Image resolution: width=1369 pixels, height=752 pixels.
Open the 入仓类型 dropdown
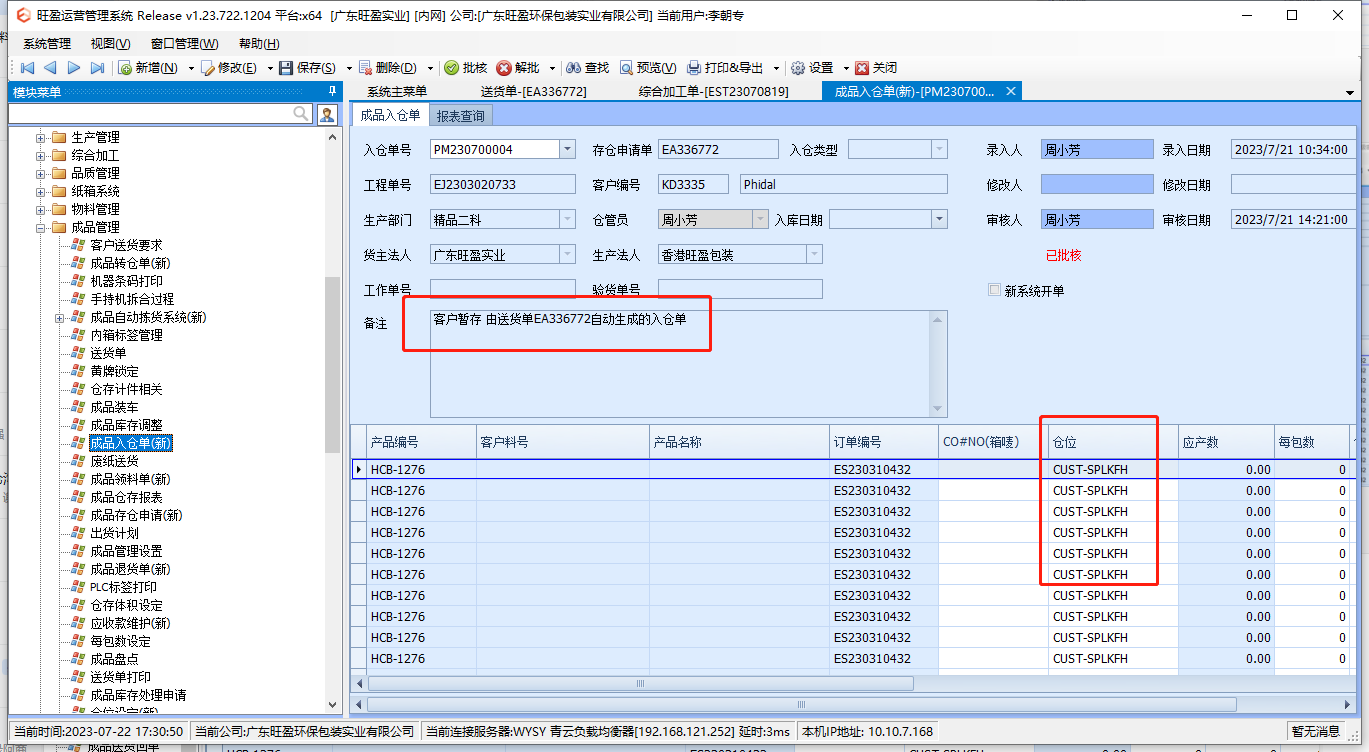point(939,149)
